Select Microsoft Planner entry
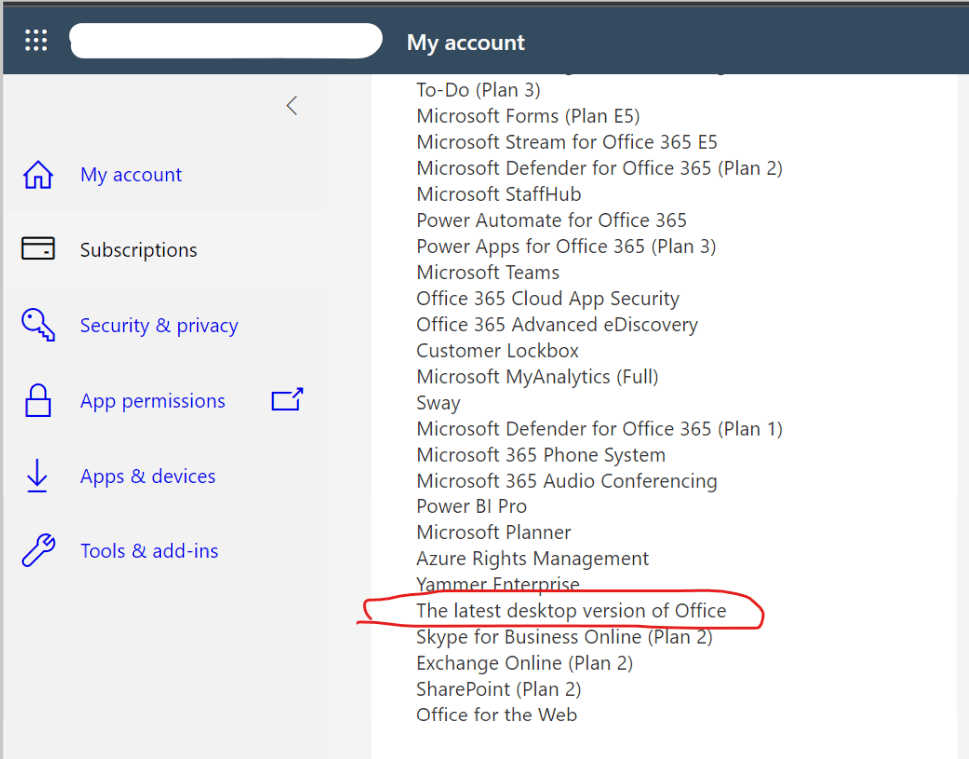Image resolution: width=969 pixels, height=759 pixels. (x=493, y=532)
